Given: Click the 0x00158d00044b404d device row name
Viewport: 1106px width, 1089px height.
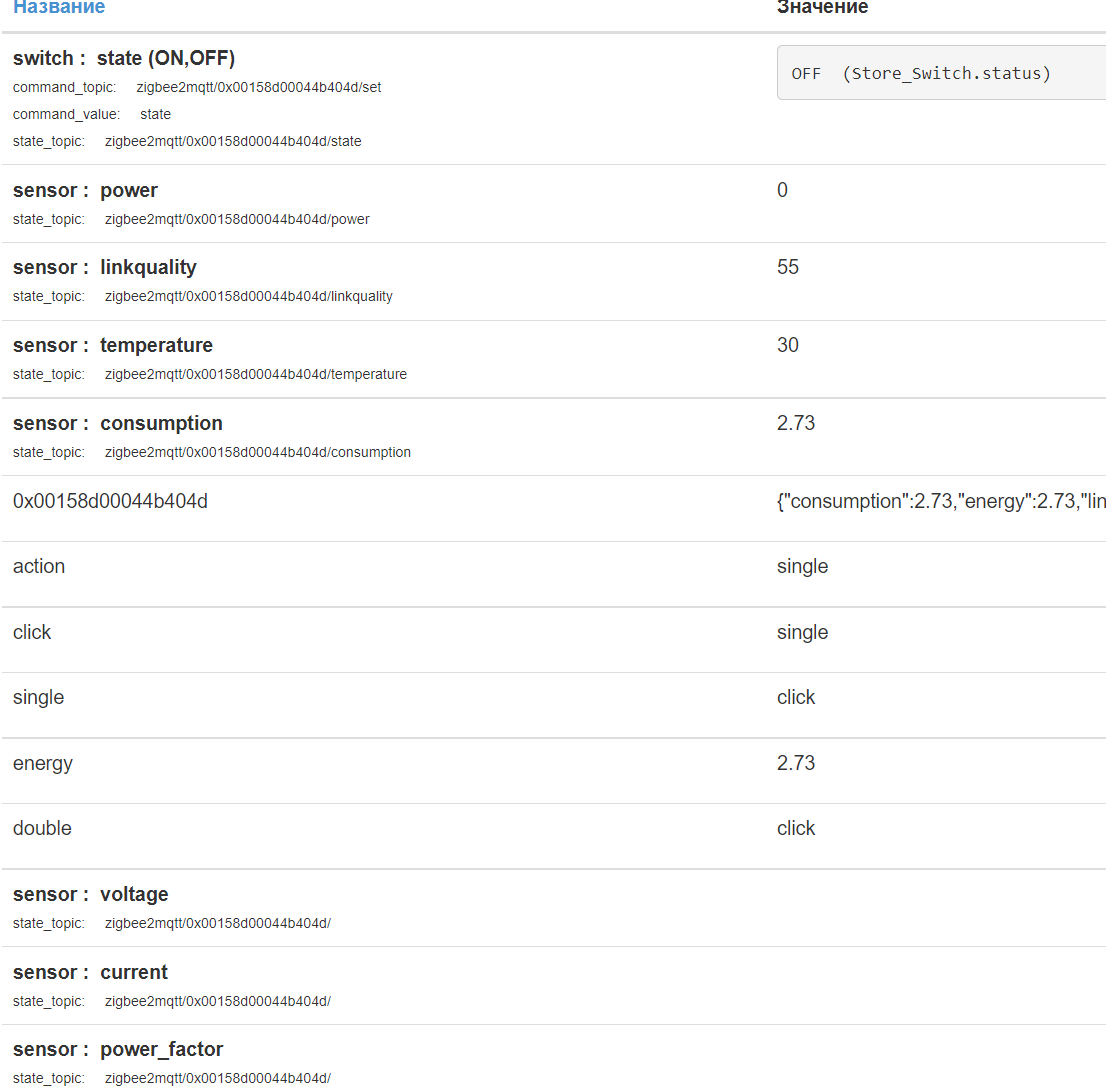Looking at the screenshot, I should pyautogui.click(x=110, y=501).
